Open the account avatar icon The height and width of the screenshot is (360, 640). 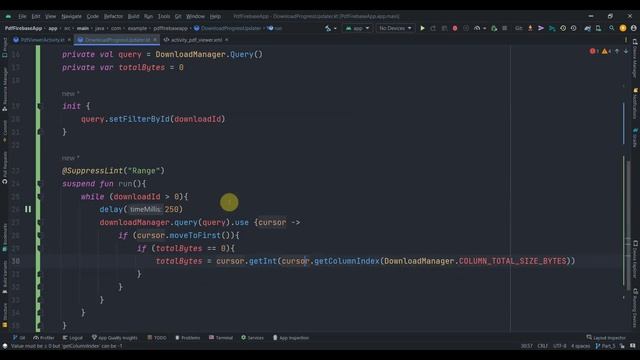pos(633,28)
